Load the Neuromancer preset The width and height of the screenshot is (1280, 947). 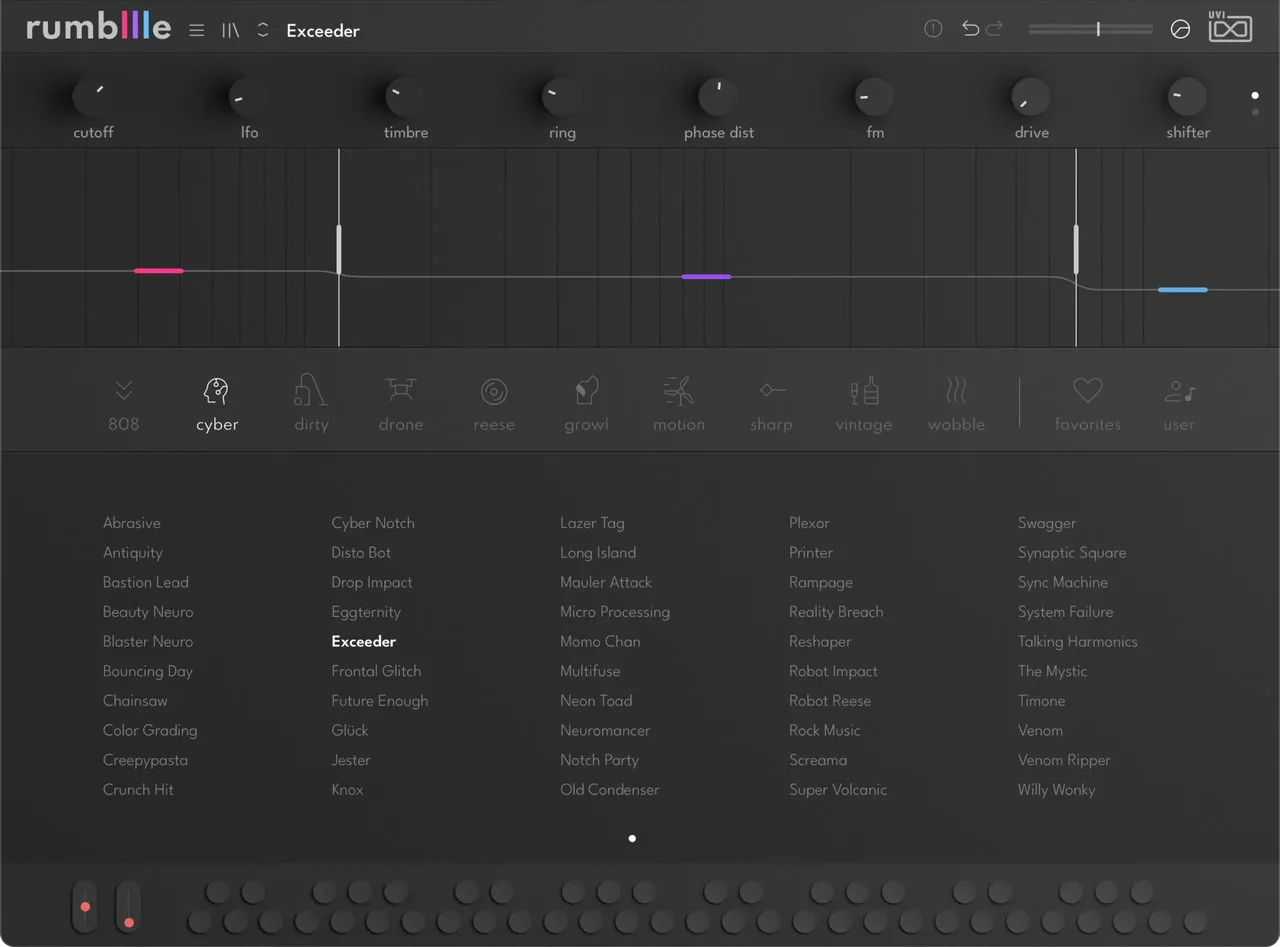(x=605, y=731)
